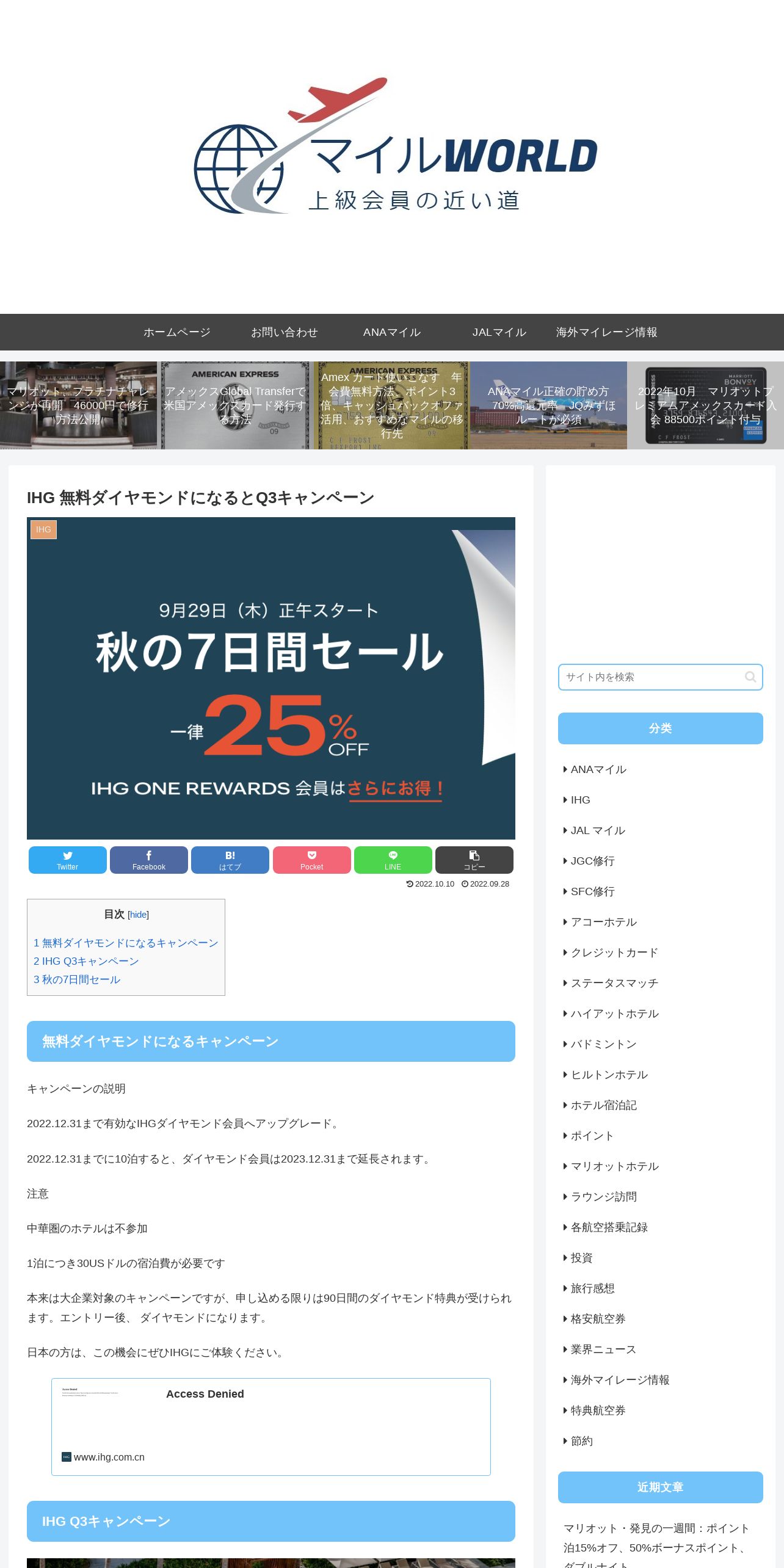Click the マイルWORLD site logo
The image size is (784, 1568).
[x=394, y=147]
